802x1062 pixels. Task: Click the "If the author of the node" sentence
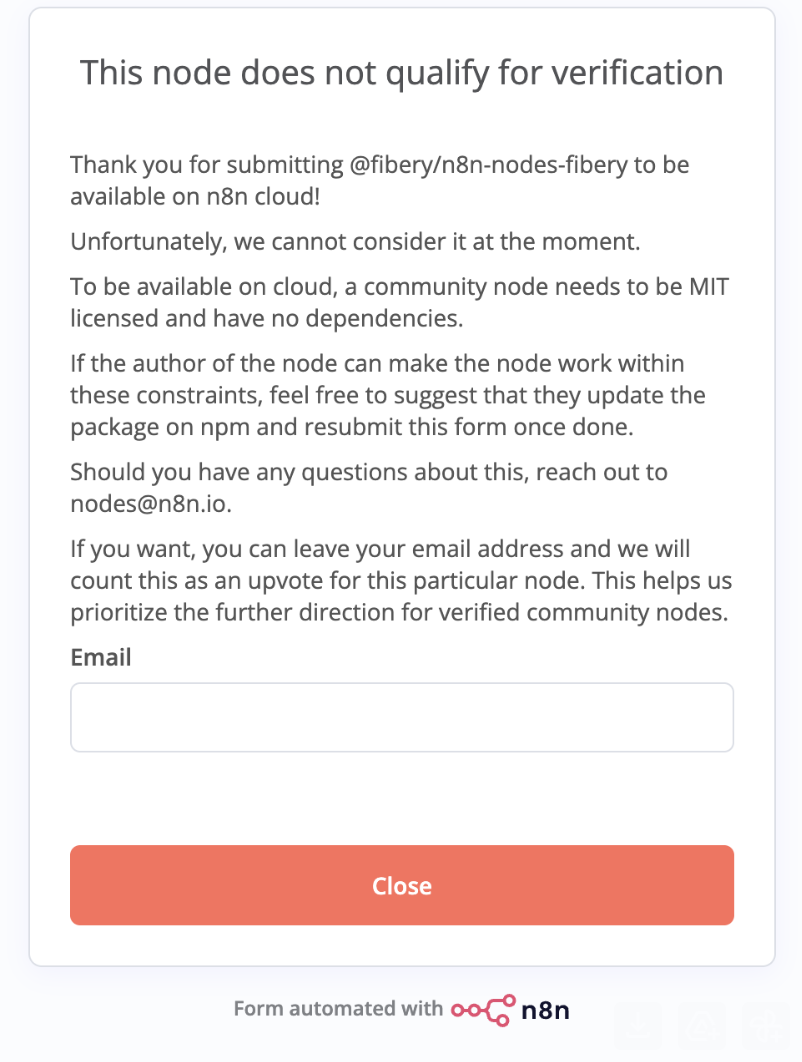pyautogui.click(x=377, y=364)
